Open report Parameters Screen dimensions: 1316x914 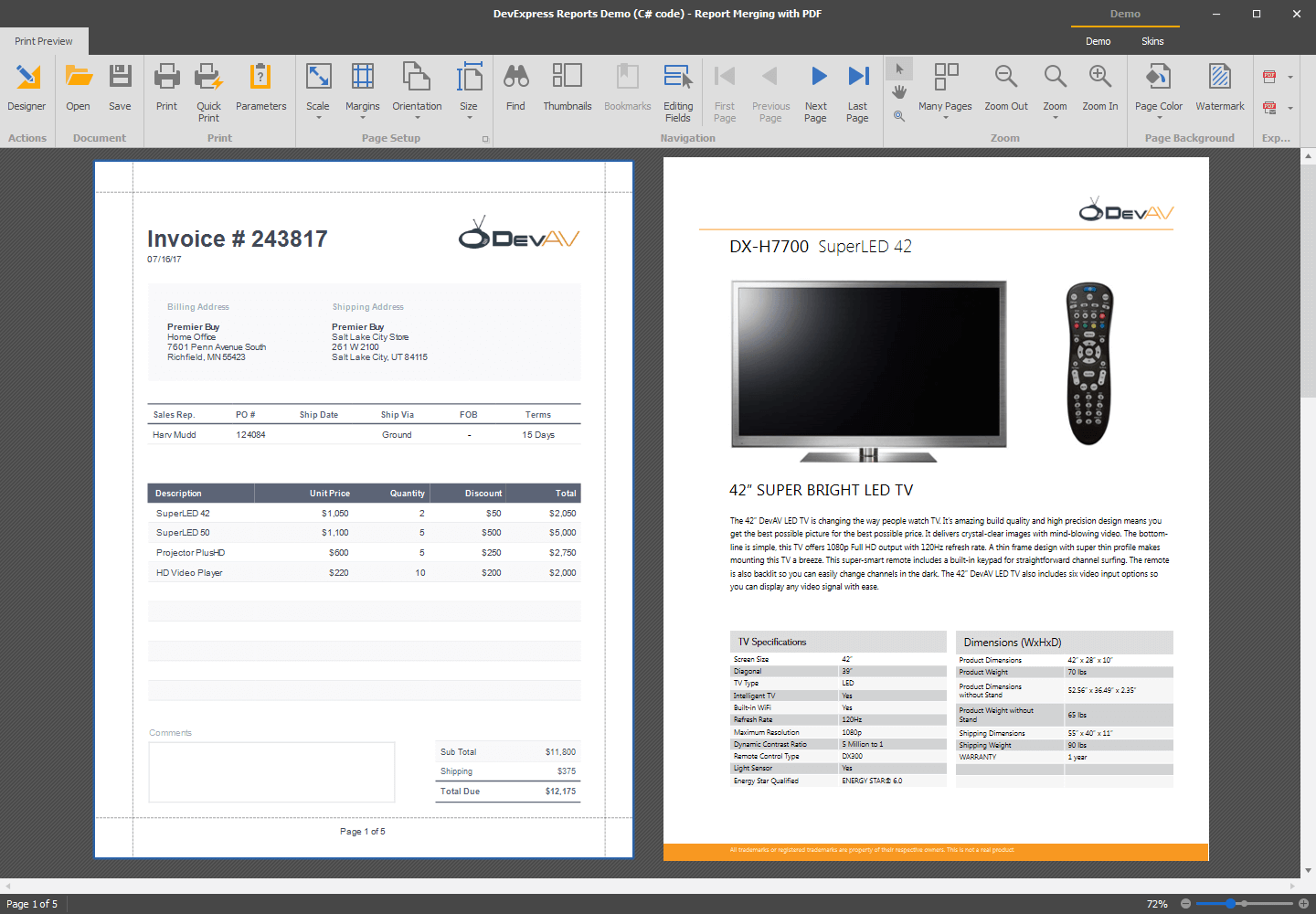(x=260, y=88)
